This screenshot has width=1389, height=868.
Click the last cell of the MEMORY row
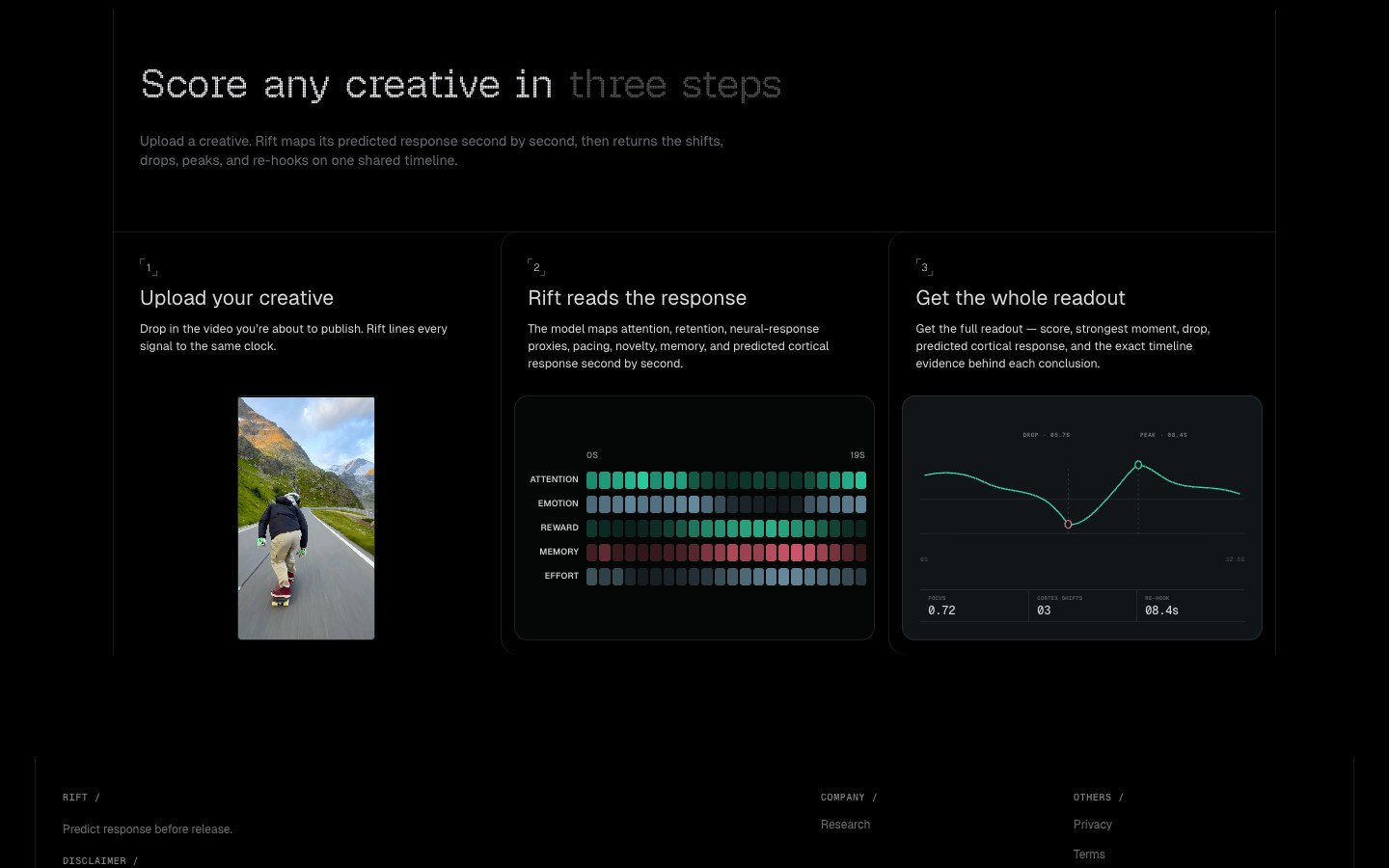click(860, 552)
